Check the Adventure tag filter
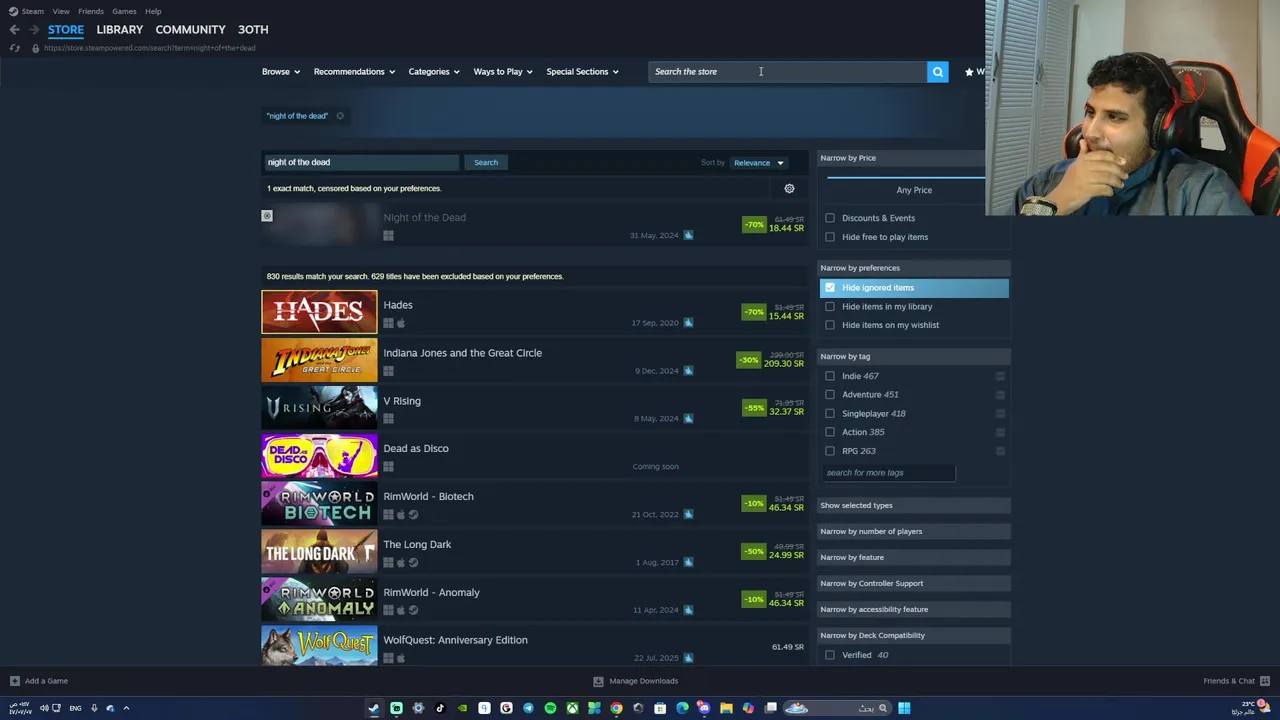This screenshot has height=720, width=1280. [x=830, y=394]
